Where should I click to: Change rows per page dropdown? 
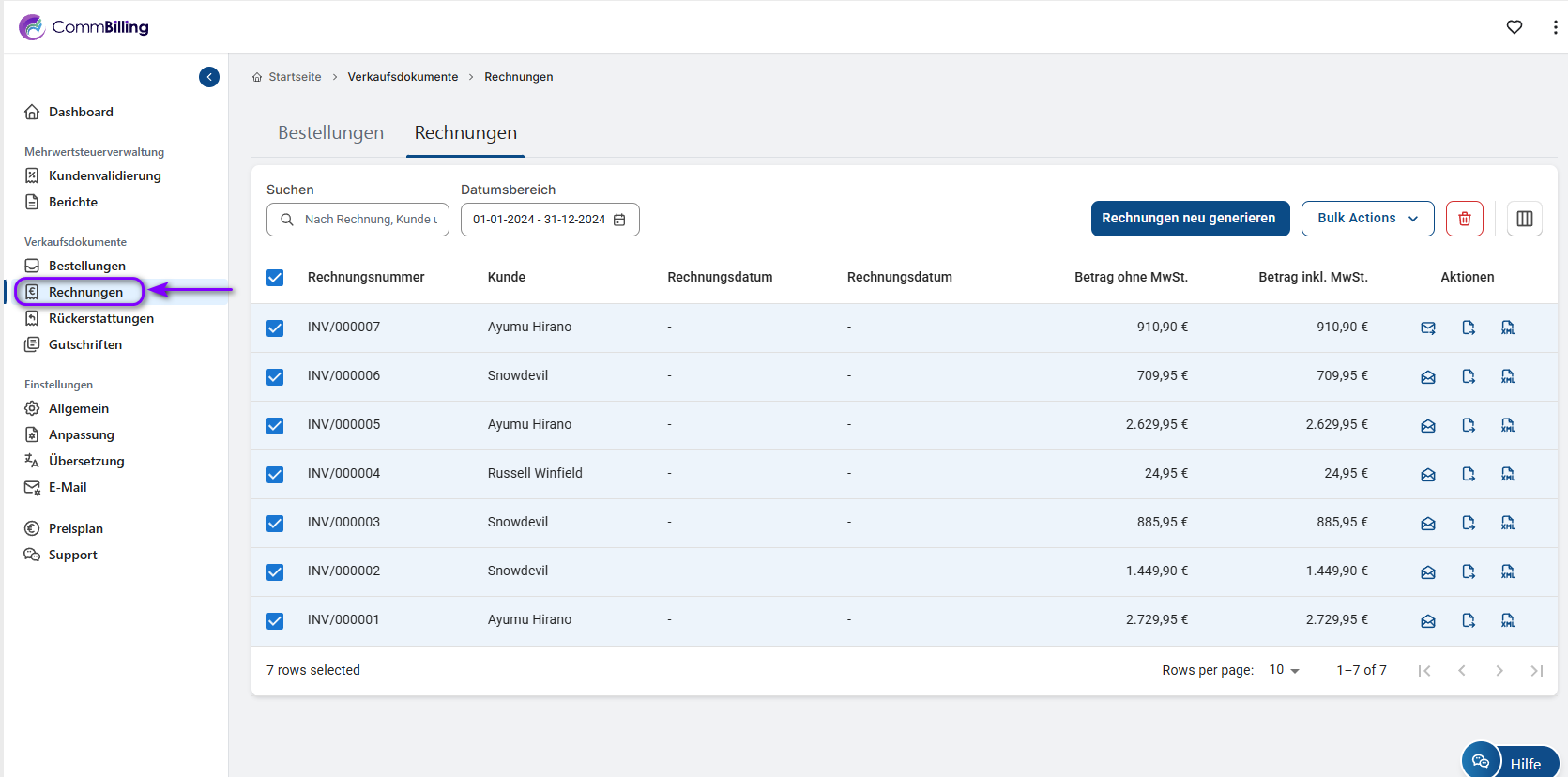click(x=1284, y=670)
